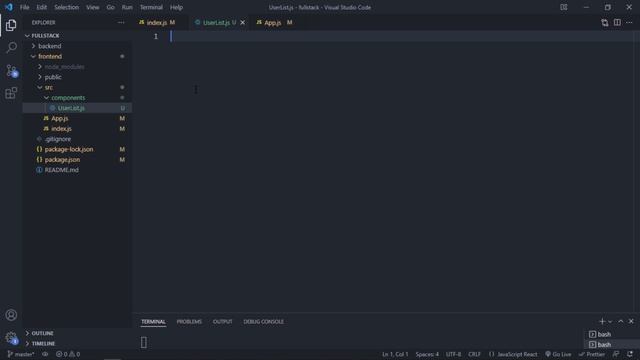Click the open changes icon in editor toolbar
The width and height of the screenshot is (640, 360).
(604, 22)
